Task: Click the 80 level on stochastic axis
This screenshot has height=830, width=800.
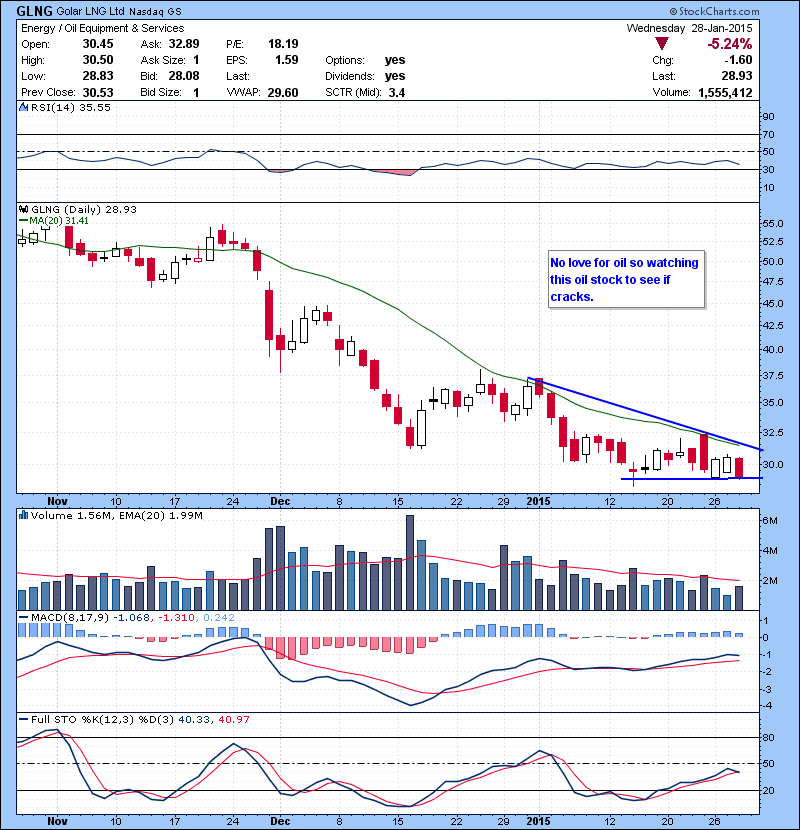Action: pyautogui.click(x=768, y=737)
